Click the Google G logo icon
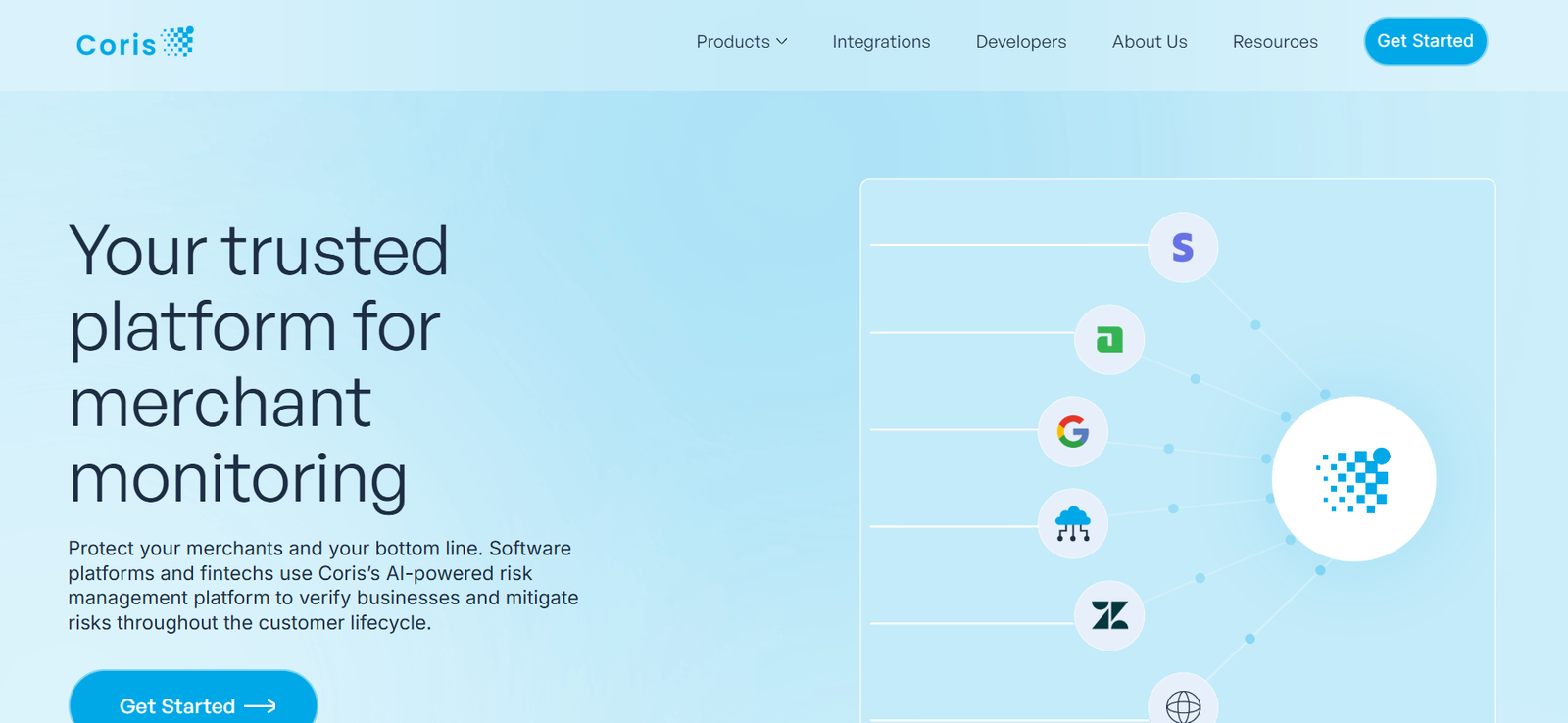The image size is (1568, 723). click(1073, 431)
